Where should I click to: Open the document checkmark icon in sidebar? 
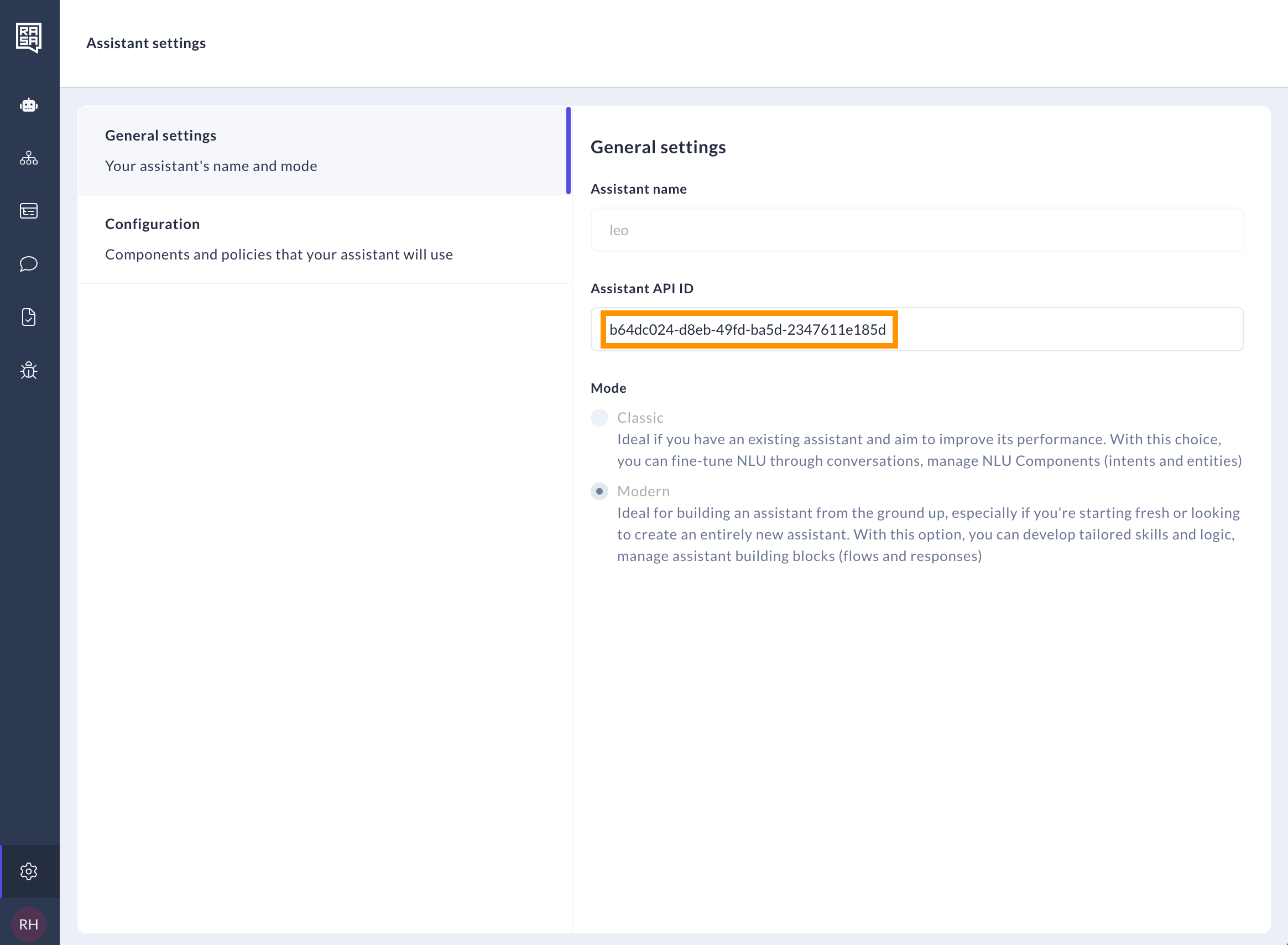click(x=29, y=317)
